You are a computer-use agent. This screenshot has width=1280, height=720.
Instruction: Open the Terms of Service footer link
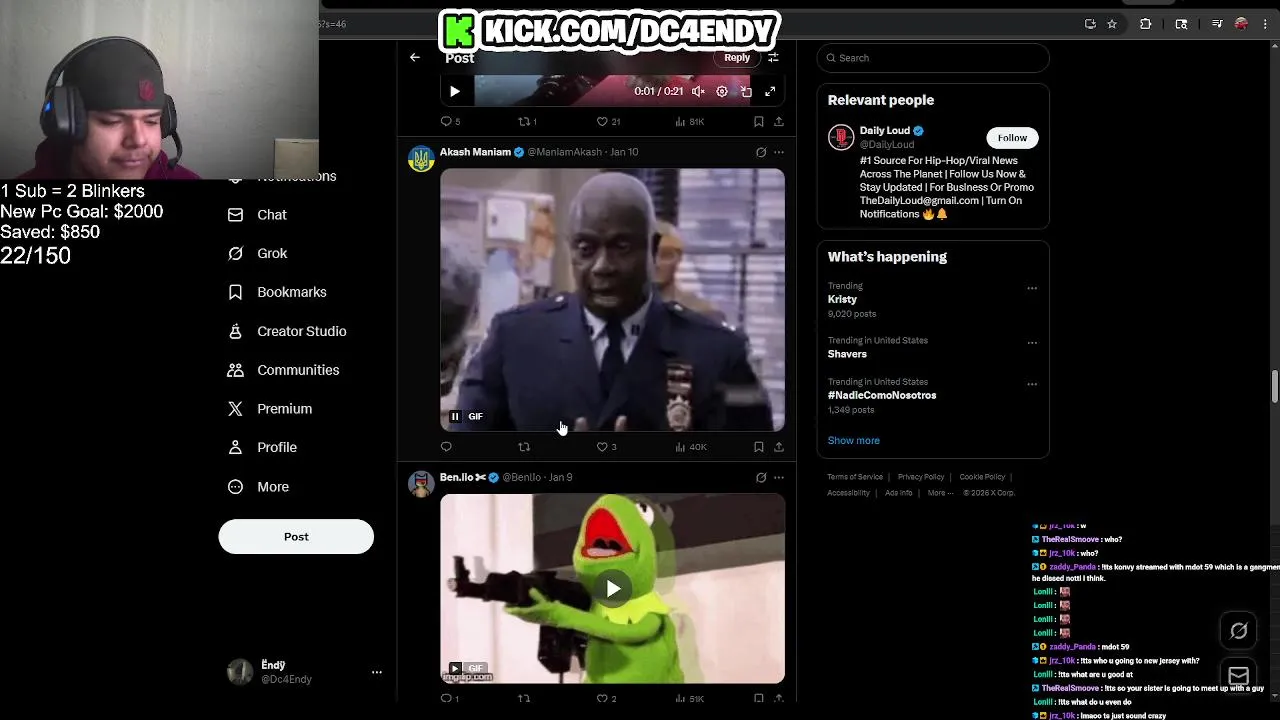click(x=855, y=477)
